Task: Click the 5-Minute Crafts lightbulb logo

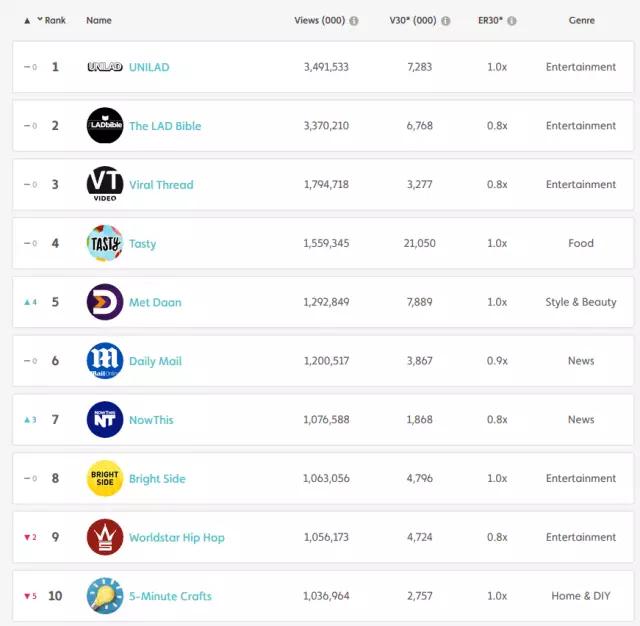Action: coord(105,596)
